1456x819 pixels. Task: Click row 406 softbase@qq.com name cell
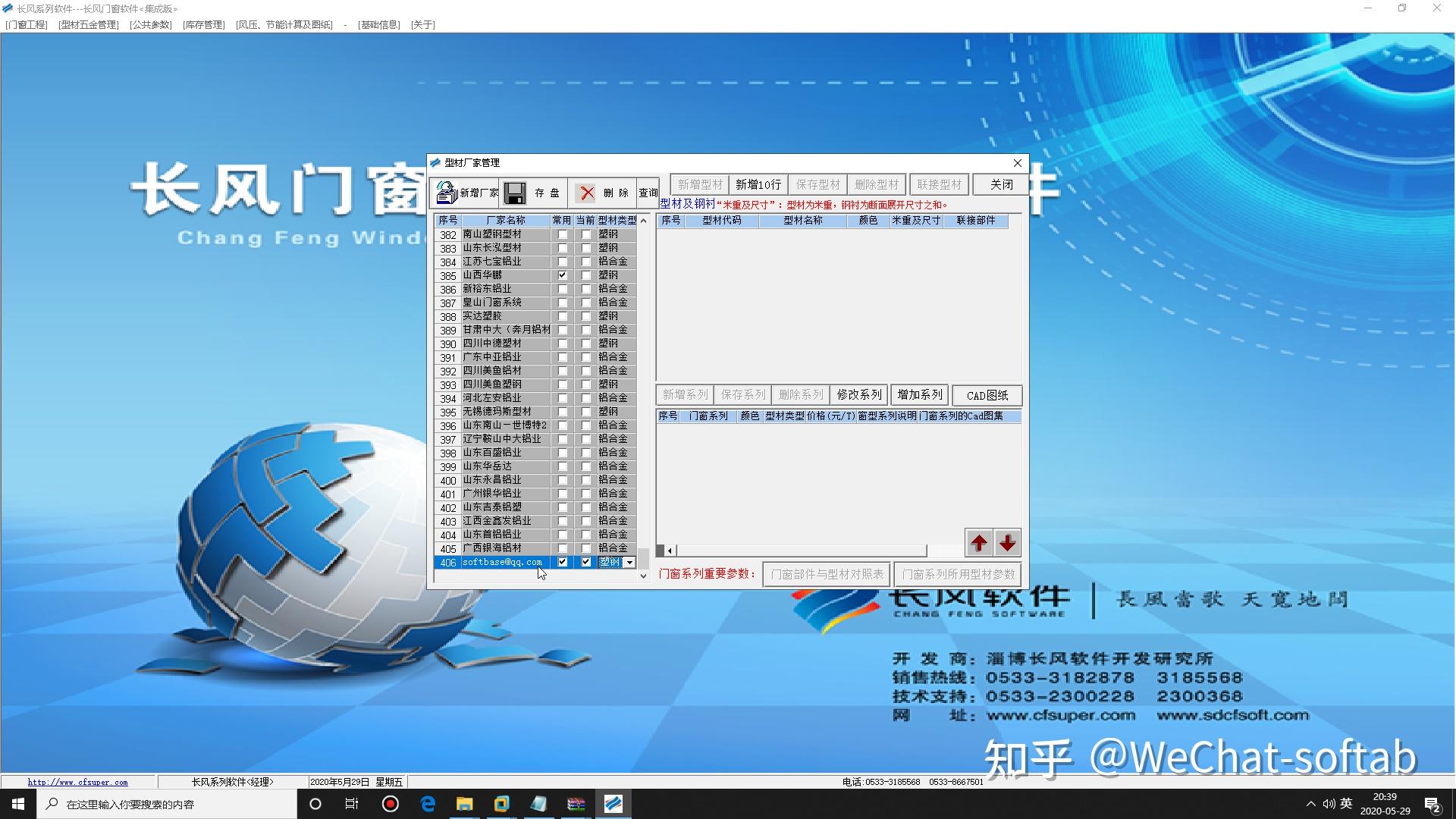tap(506, 562)
